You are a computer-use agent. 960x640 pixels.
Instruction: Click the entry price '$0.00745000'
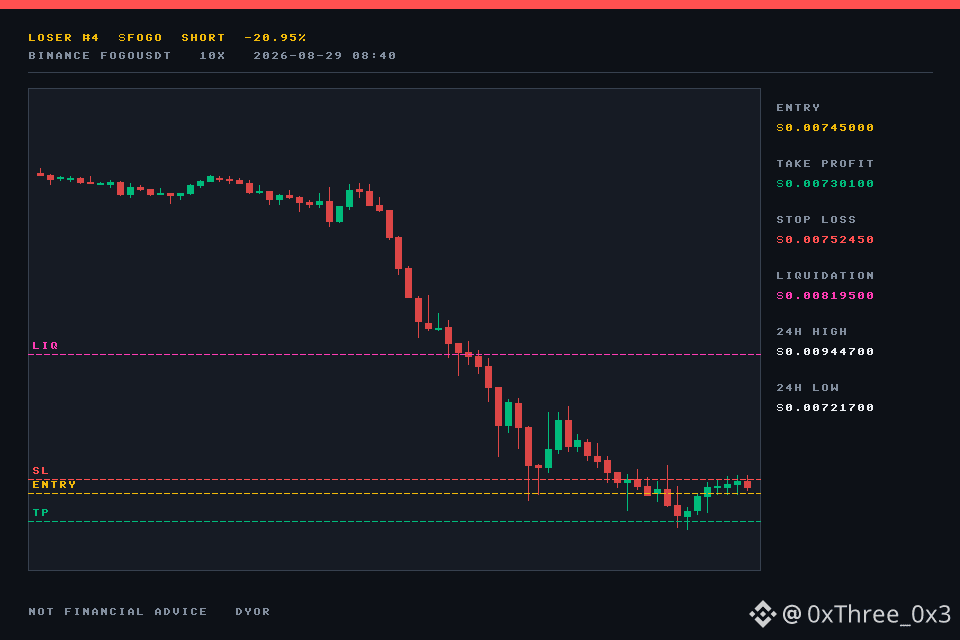click(x=825, y=128)
